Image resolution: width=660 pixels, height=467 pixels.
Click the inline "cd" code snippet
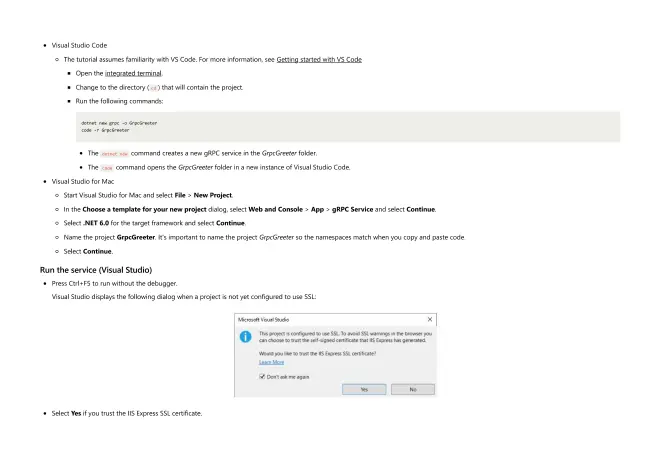pyautogui.click(x=152, y=88)
